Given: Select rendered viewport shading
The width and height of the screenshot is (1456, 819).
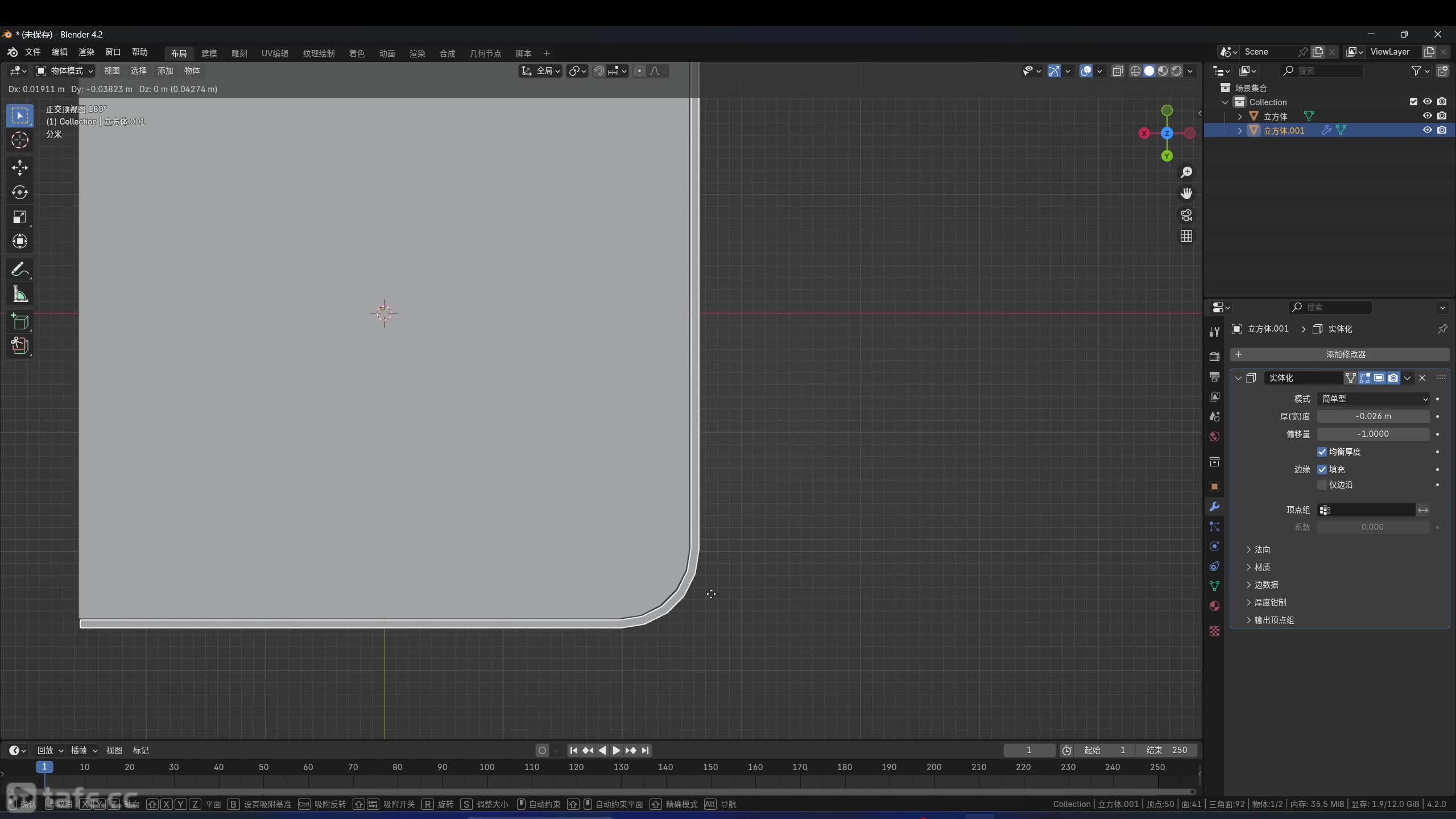Looking at the screenshot, I should click(1176, 71).
